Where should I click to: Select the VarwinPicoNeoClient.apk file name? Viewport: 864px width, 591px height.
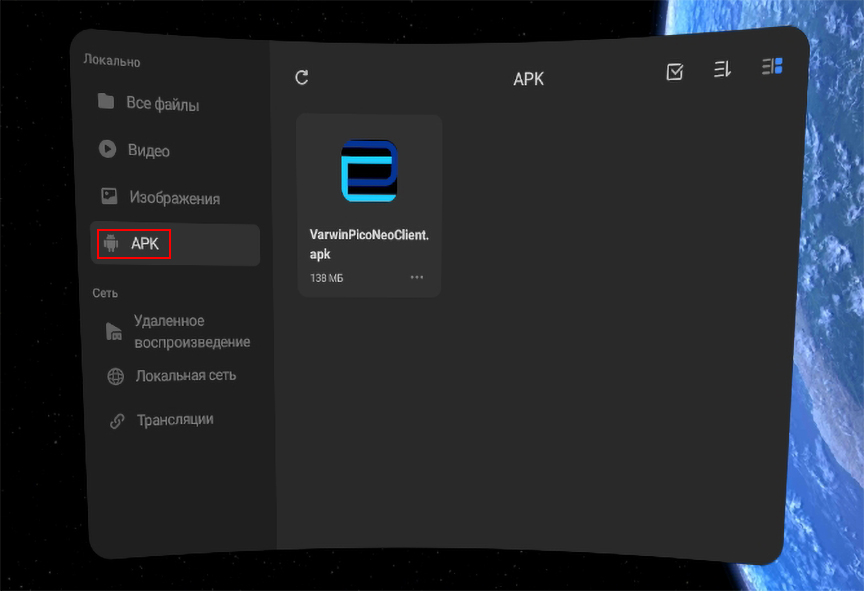tap(369, 243)
